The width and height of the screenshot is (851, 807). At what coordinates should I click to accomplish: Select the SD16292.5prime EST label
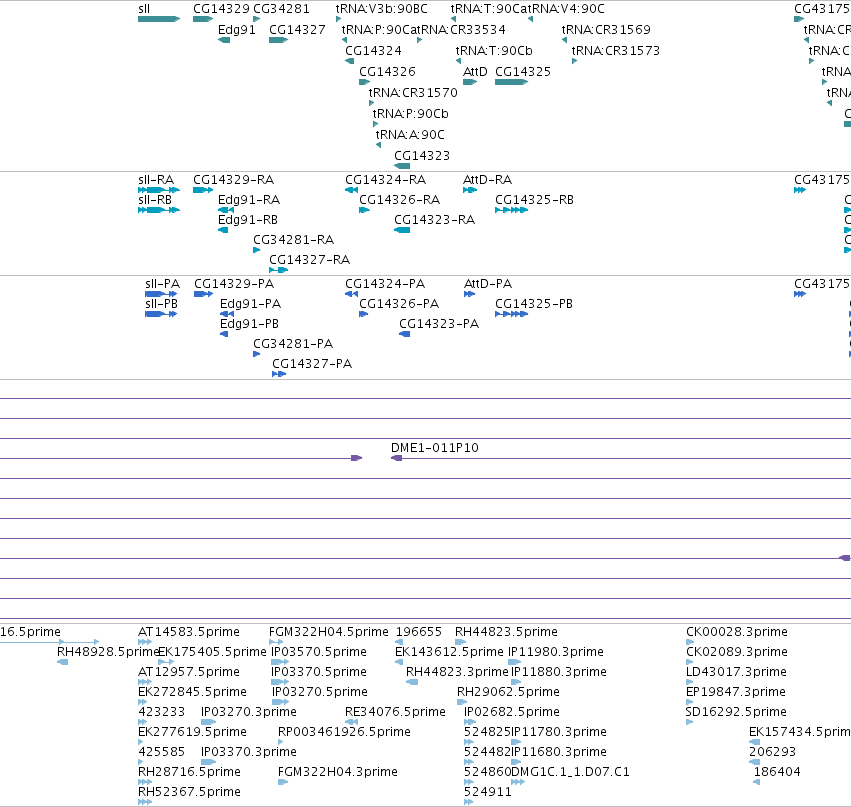point(736,712)
